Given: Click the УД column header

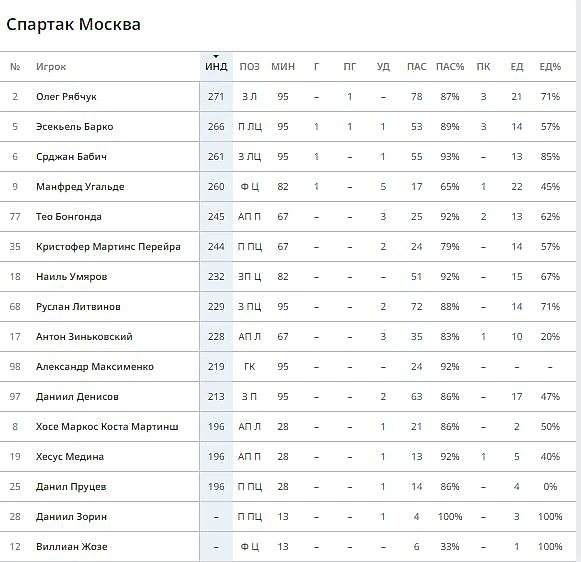Looking at the screenshot, I should (383, 67).
